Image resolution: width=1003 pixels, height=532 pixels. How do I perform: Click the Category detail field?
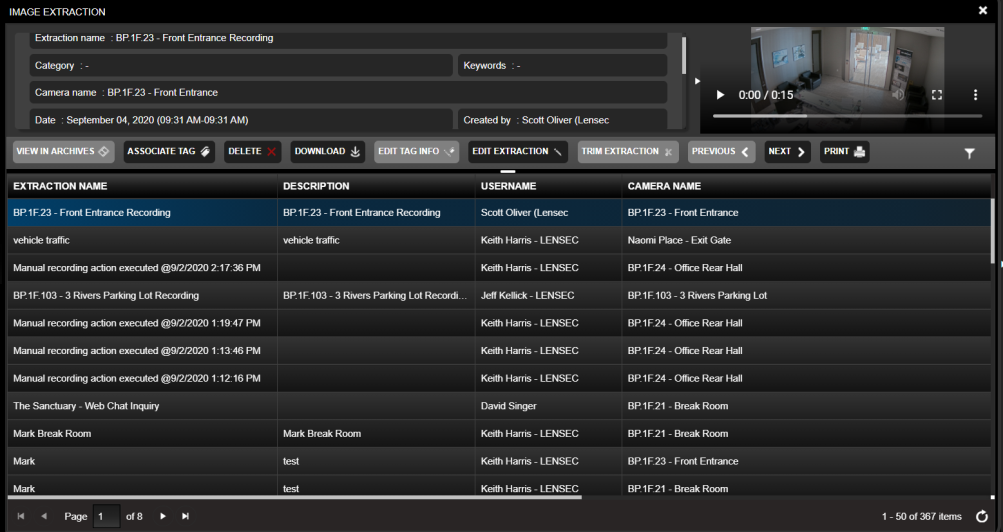point(241,65)
